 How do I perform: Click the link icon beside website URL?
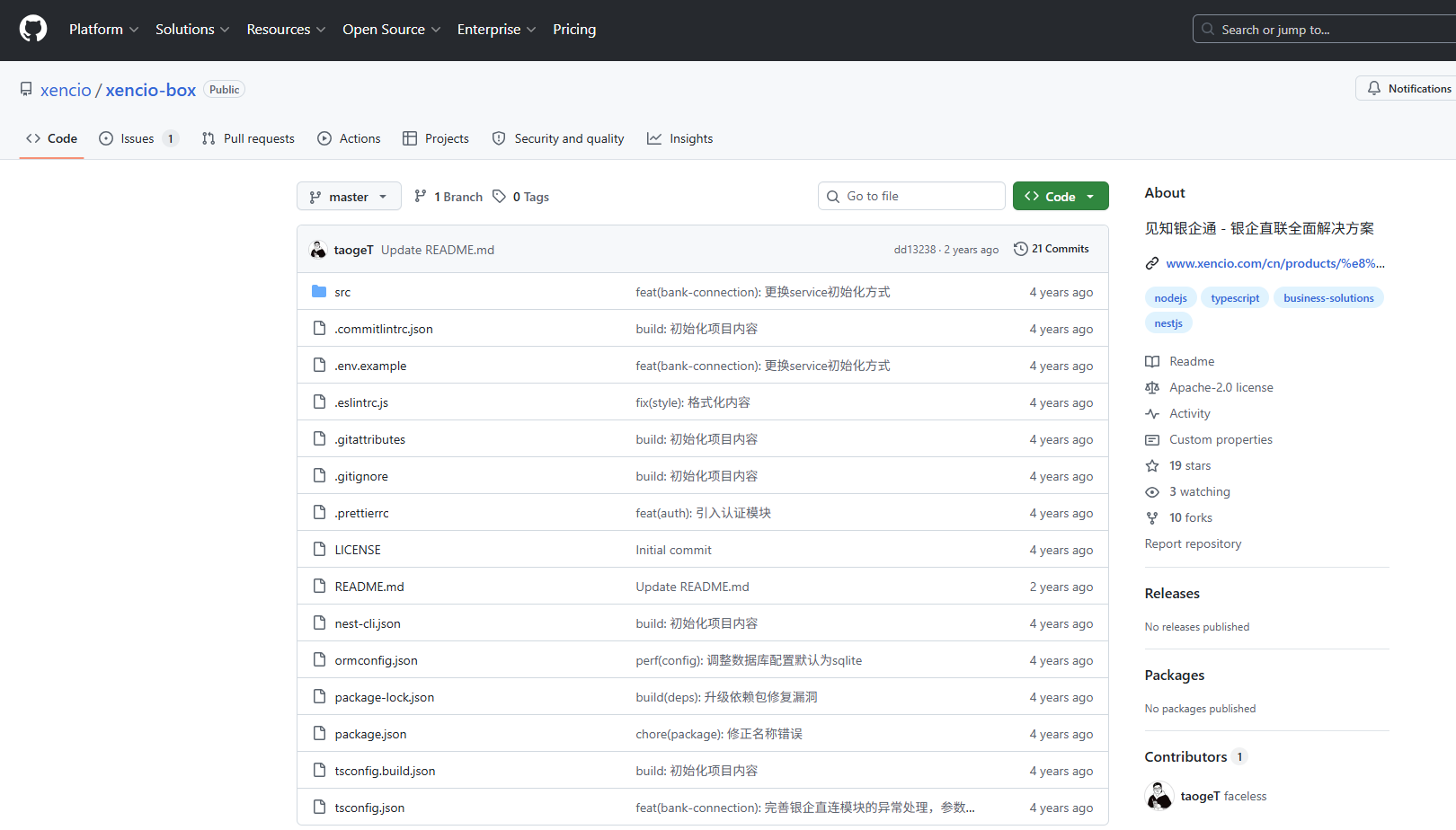[1152, 263]
